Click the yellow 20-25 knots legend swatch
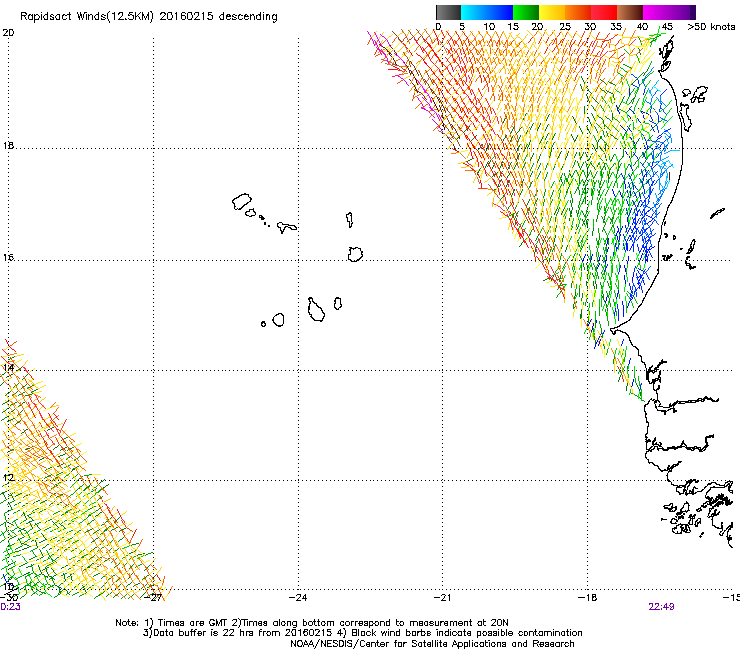This screenshot has width=740, height=650. click(x=552, y=12)
